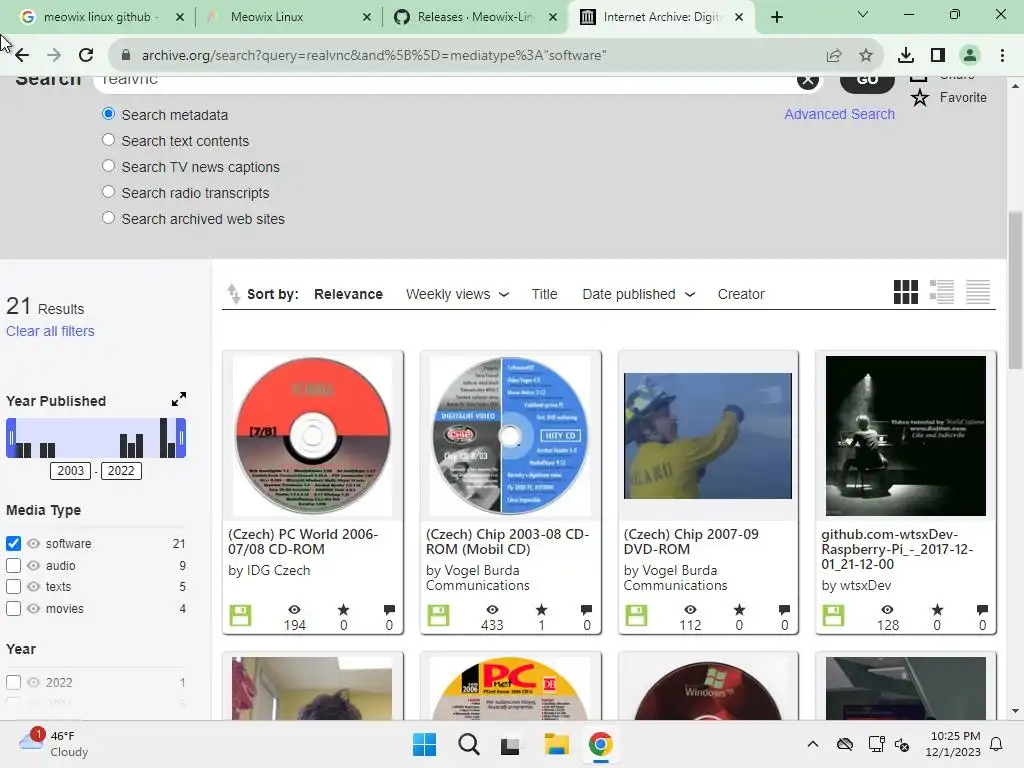Switch to tile grid view
1024x768 pixels.
906,292
